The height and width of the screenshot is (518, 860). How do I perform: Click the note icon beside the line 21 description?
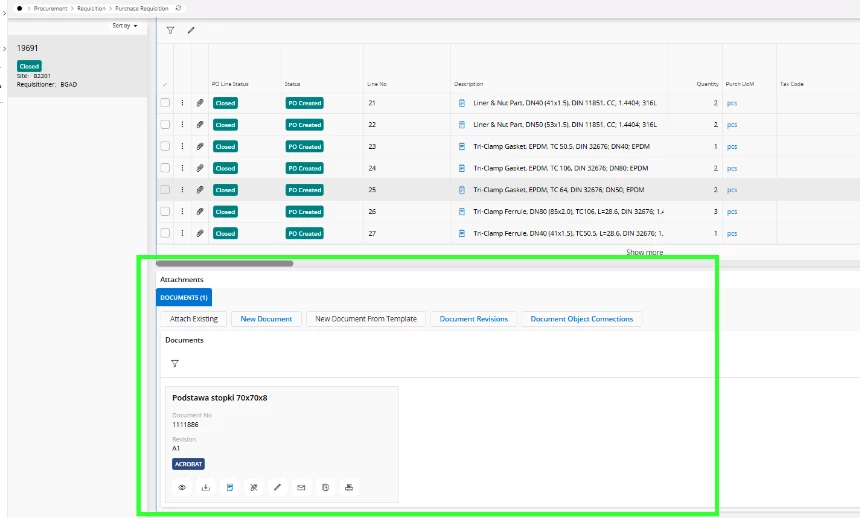pyautogui.click(x=462, y=103)
